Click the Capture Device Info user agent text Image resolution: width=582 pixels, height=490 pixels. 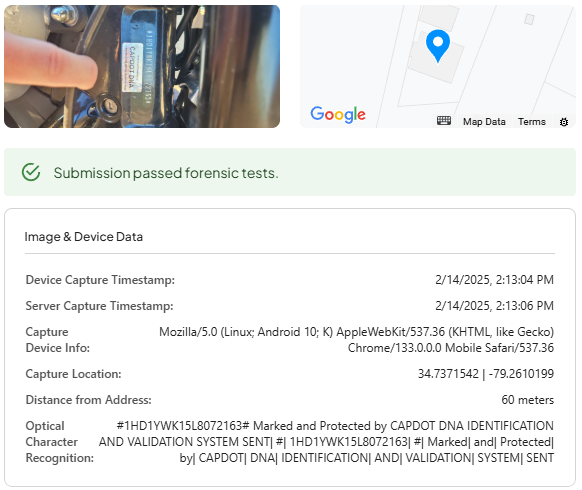pos(356,340)
